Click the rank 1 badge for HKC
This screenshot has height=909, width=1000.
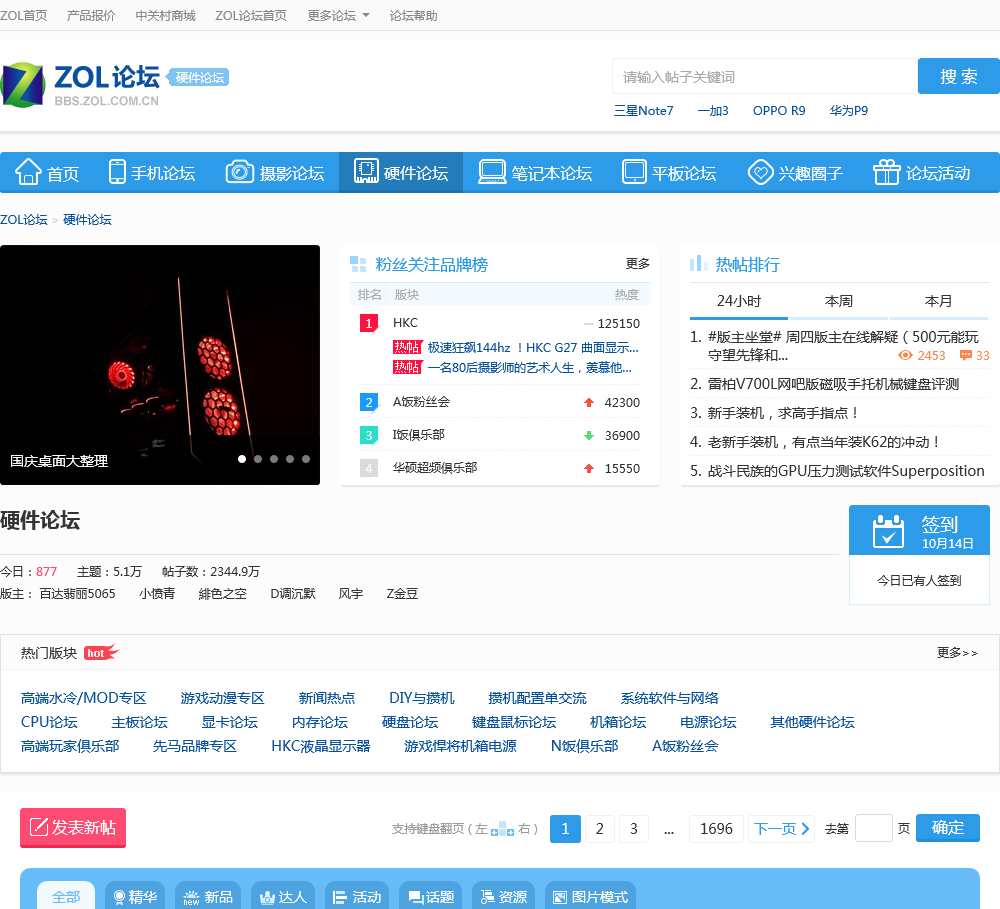(x=369, y=323)
